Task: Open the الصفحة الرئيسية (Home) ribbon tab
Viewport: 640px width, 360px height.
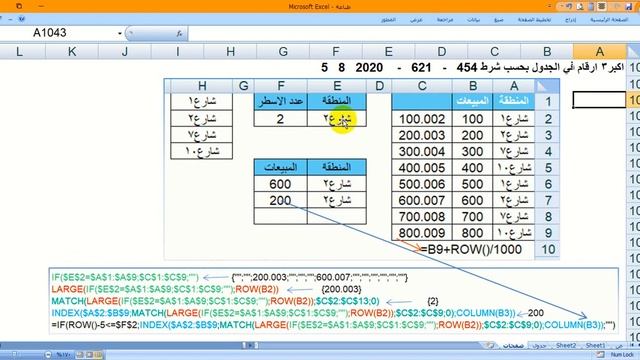Action: point(609,20)
